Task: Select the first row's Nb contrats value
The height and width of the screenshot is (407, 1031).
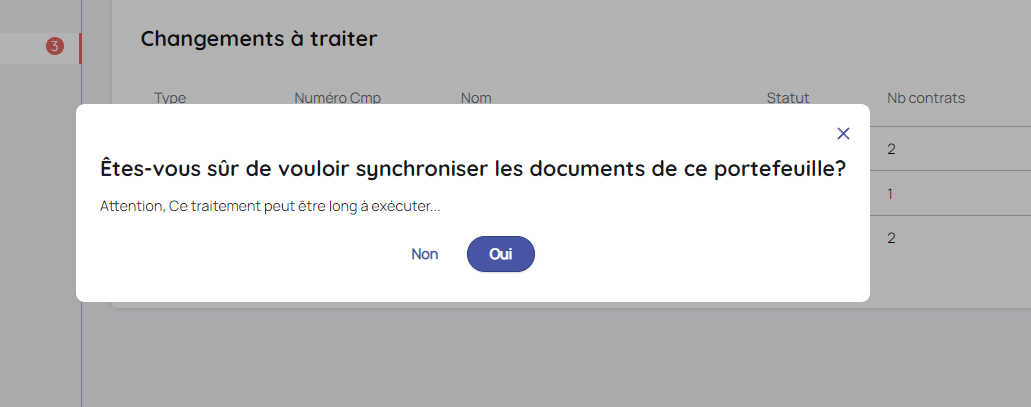Action: pos(891,149)
